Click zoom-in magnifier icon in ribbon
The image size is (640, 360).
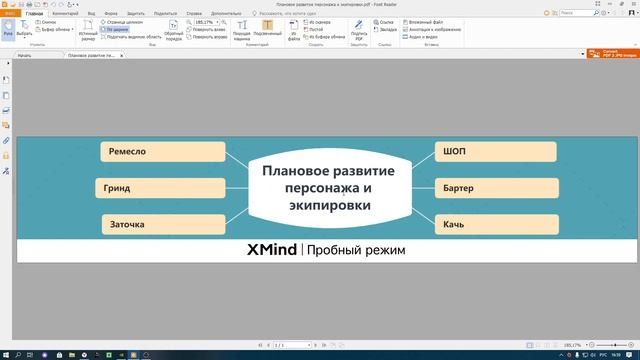(x=224, y=22)
